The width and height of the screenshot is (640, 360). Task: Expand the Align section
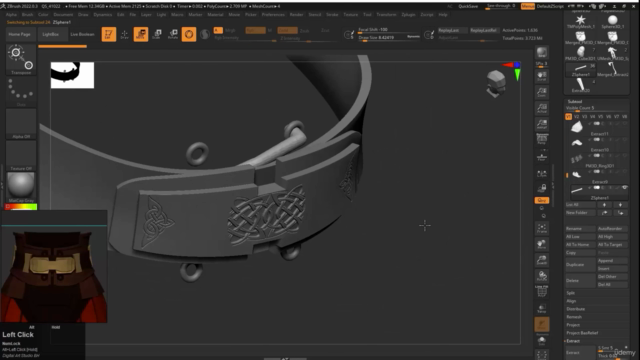coord(571,301)
